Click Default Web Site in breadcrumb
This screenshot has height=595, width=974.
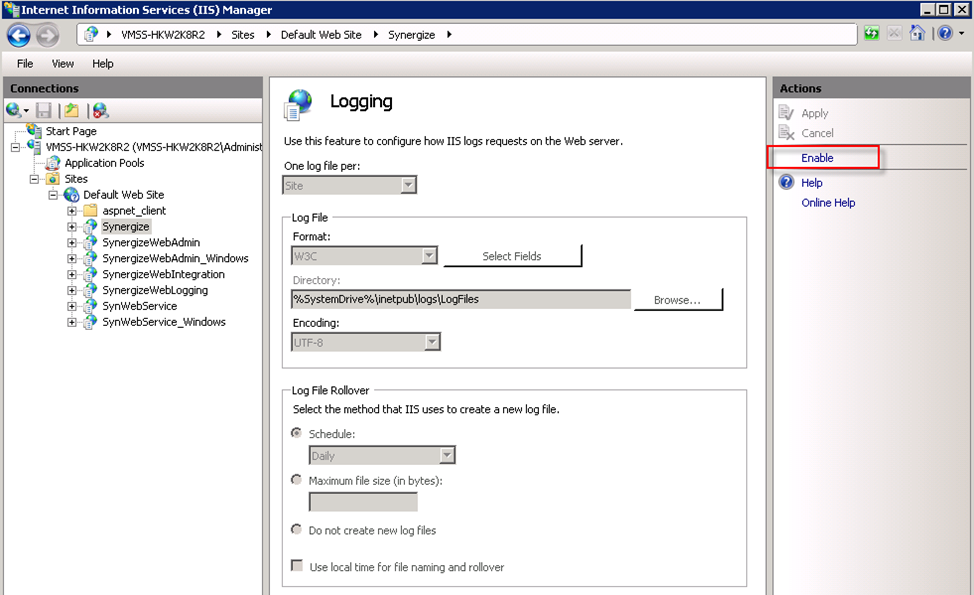point(321,35)
